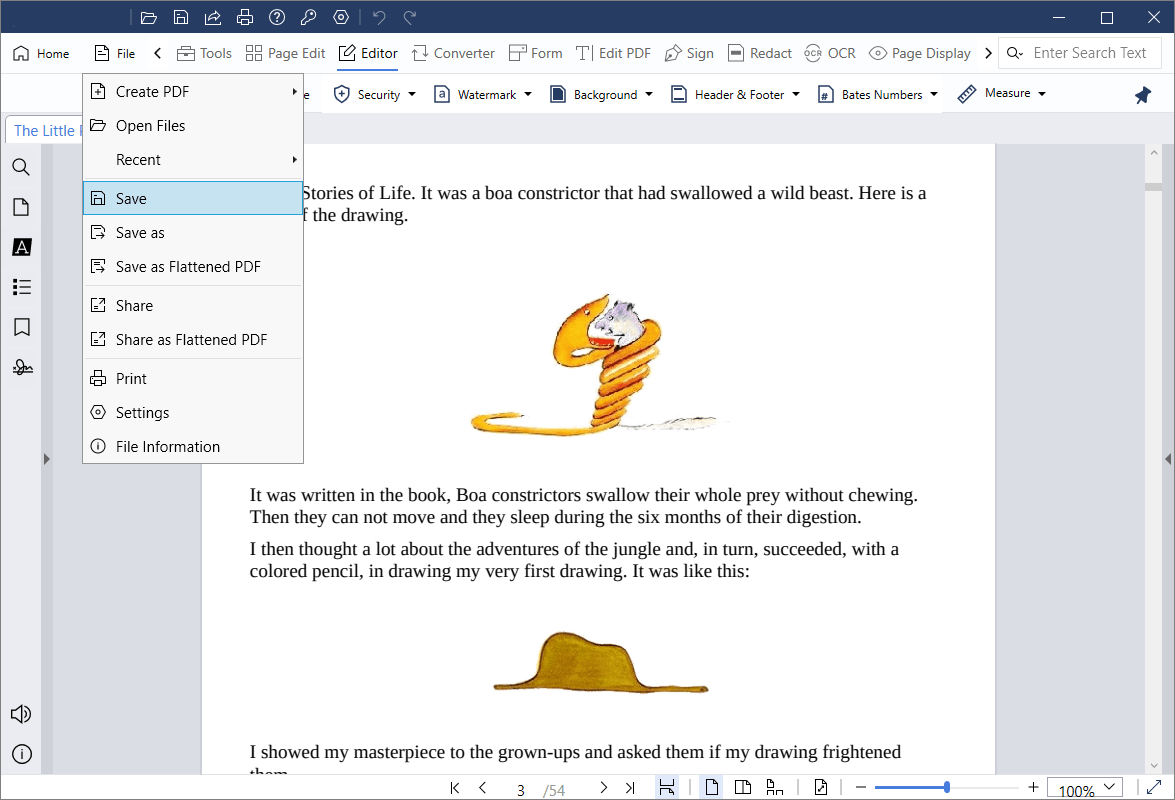Viewport: 1175px width, 800px height.
Task: Switch to Page Edit tab
Action: (286, 53)
